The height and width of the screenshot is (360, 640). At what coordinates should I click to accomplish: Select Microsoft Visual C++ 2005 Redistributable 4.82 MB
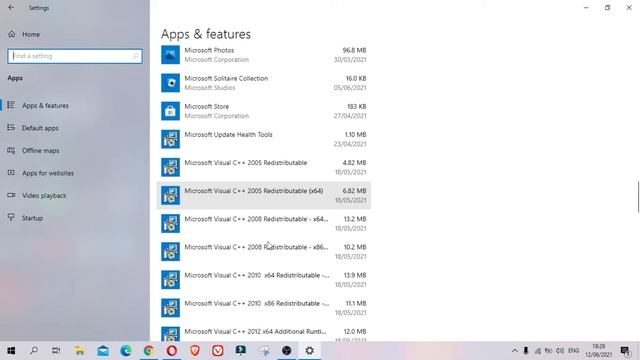(264, 167)
